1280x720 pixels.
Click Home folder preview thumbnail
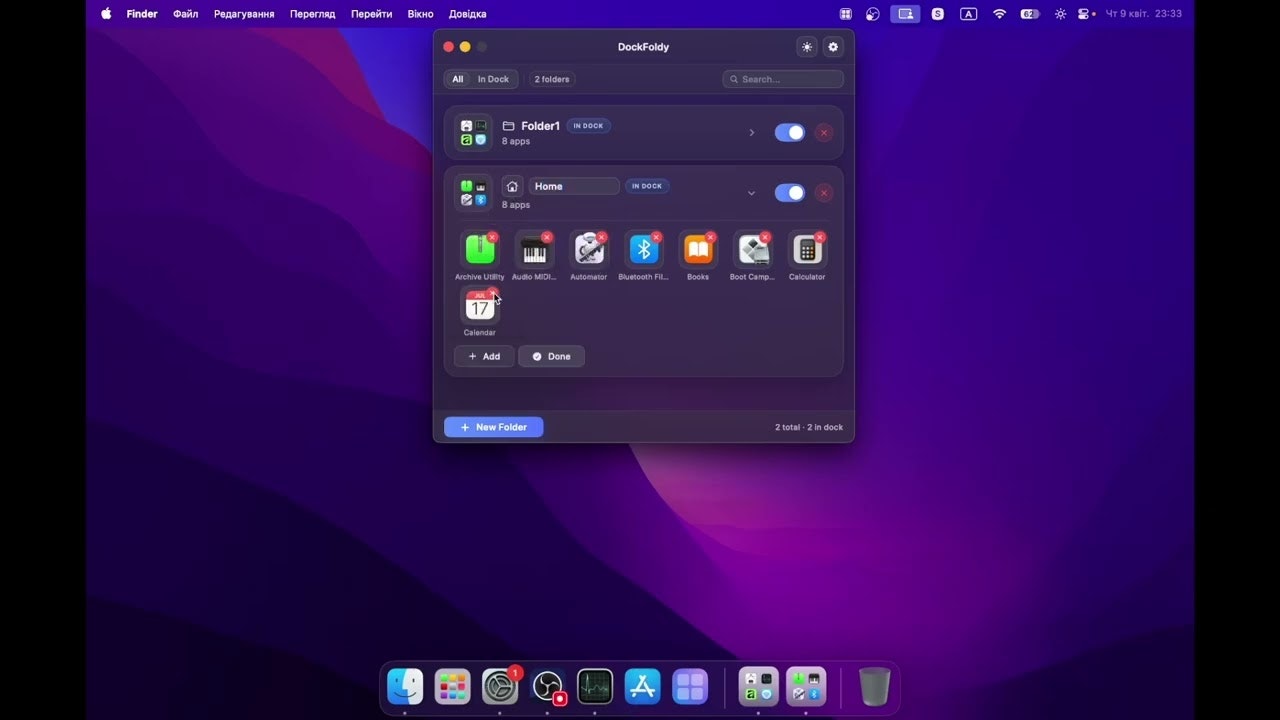473,193
